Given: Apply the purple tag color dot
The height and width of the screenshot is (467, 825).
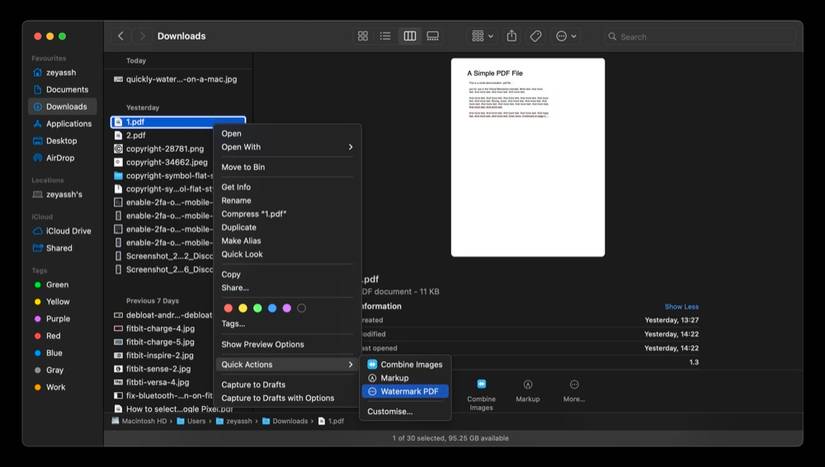Looking at the screenshot, I should click(287, 308).
